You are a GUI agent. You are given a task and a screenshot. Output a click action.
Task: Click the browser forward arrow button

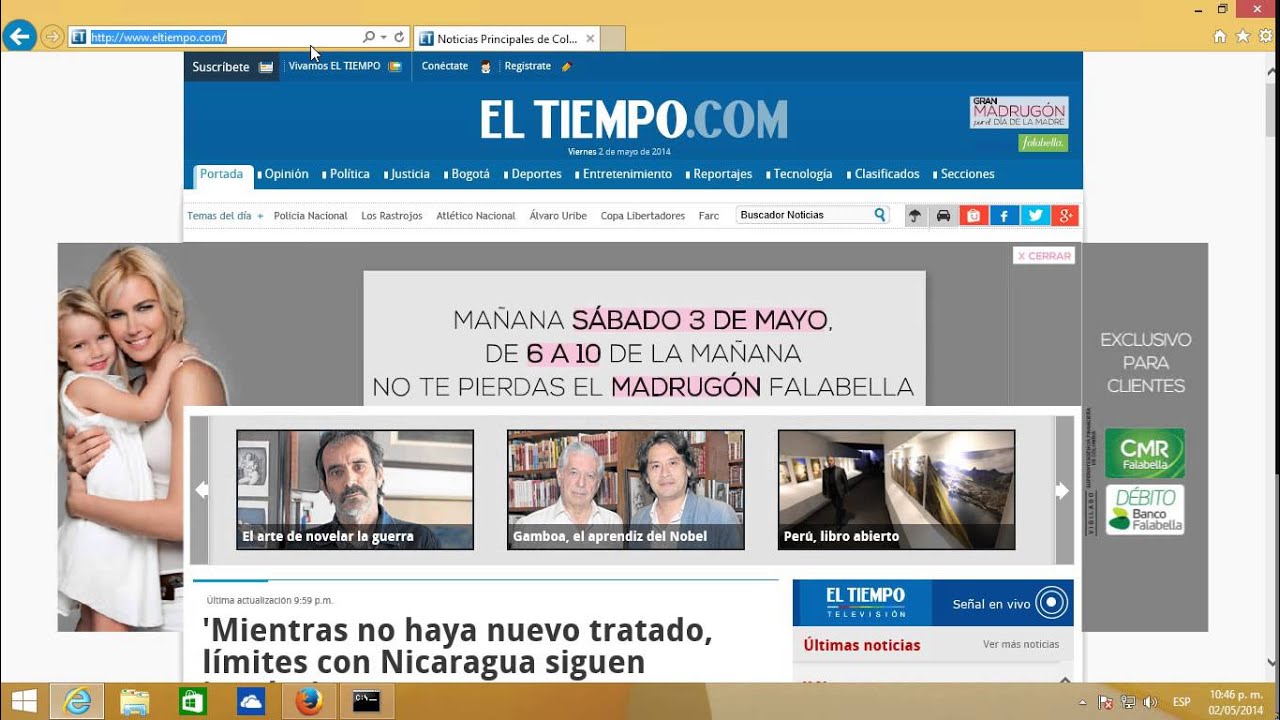[52, 38]
